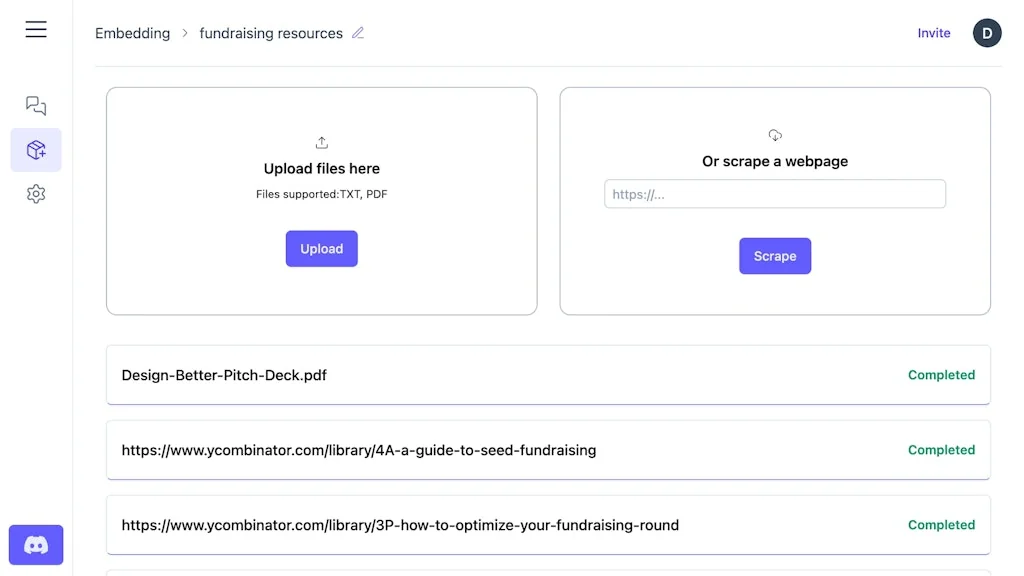Select the guide-to-seed-fundraising URL entry

coord(358,450)
